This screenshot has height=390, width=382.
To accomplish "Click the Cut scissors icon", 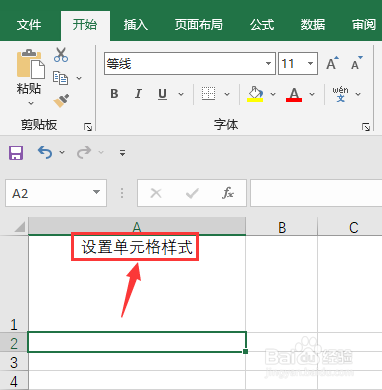I will coord(61,55).
